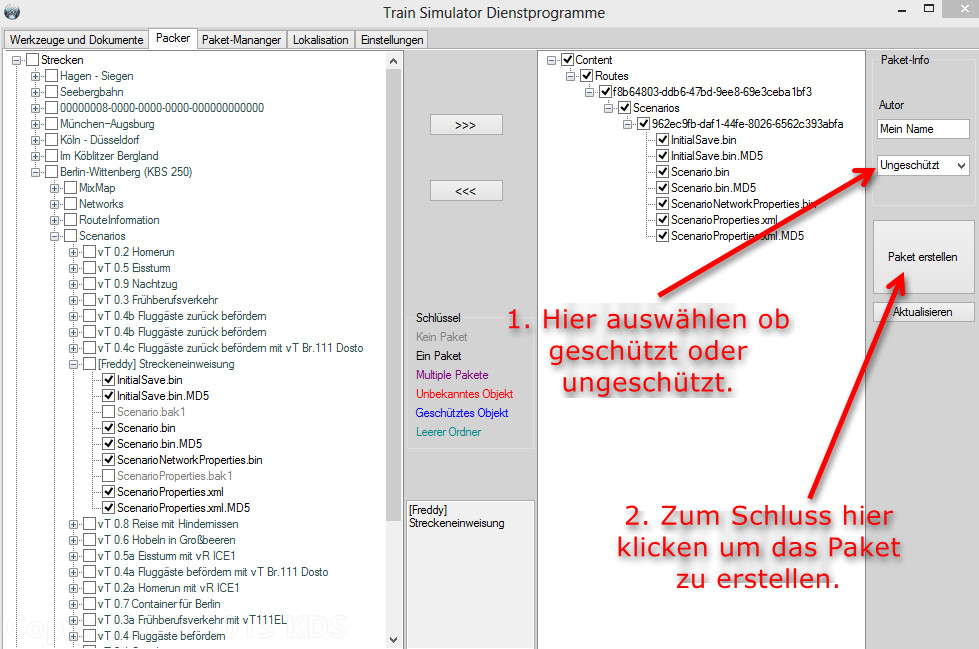The width and height of the screenshot is (979, 649).
Task: Switch to the Paket-Mananger tab
Action: 242,40
